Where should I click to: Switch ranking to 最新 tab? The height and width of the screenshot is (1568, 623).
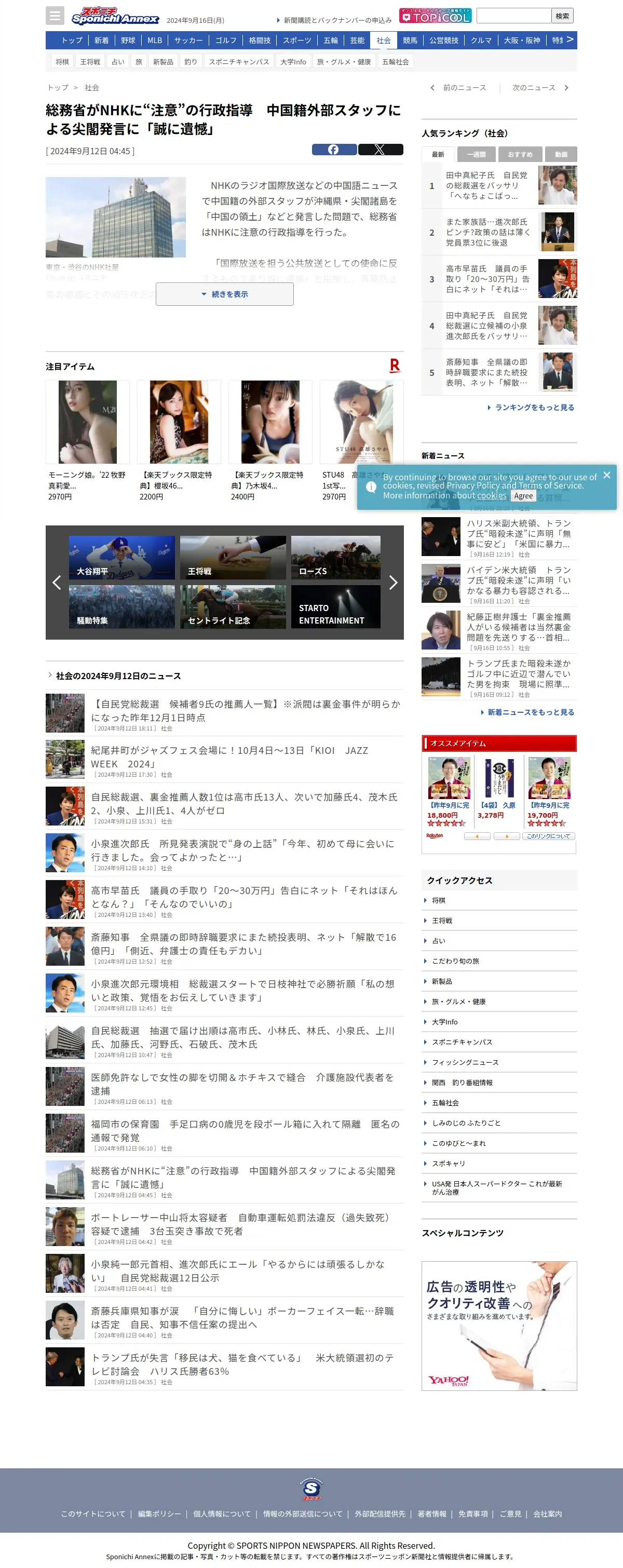[438, 155]
